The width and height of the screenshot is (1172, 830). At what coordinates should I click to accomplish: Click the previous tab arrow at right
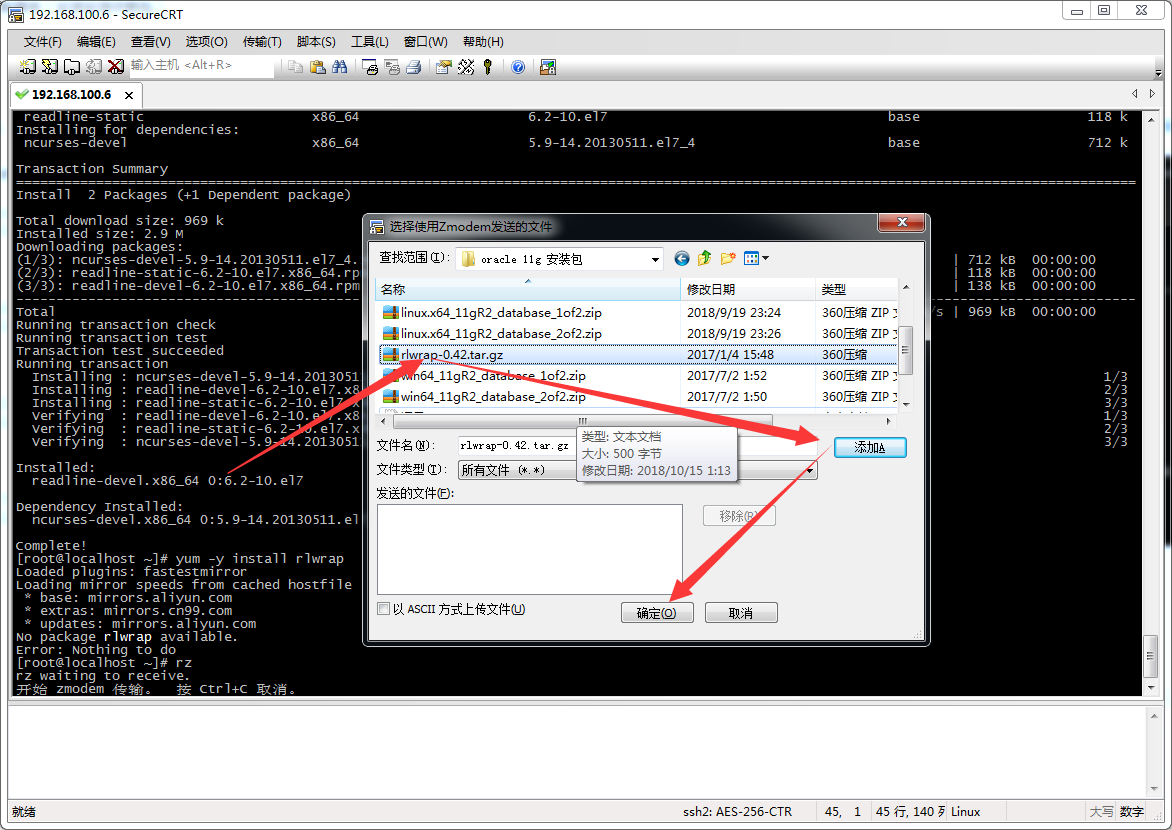tap(1135, 93)
